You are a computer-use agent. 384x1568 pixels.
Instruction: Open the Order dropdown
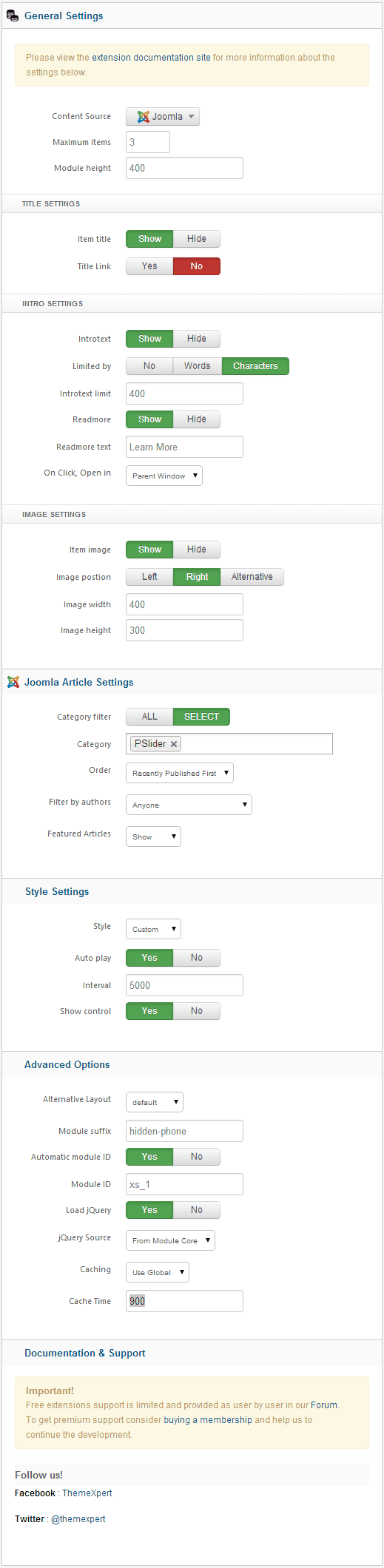pos(180,773)
